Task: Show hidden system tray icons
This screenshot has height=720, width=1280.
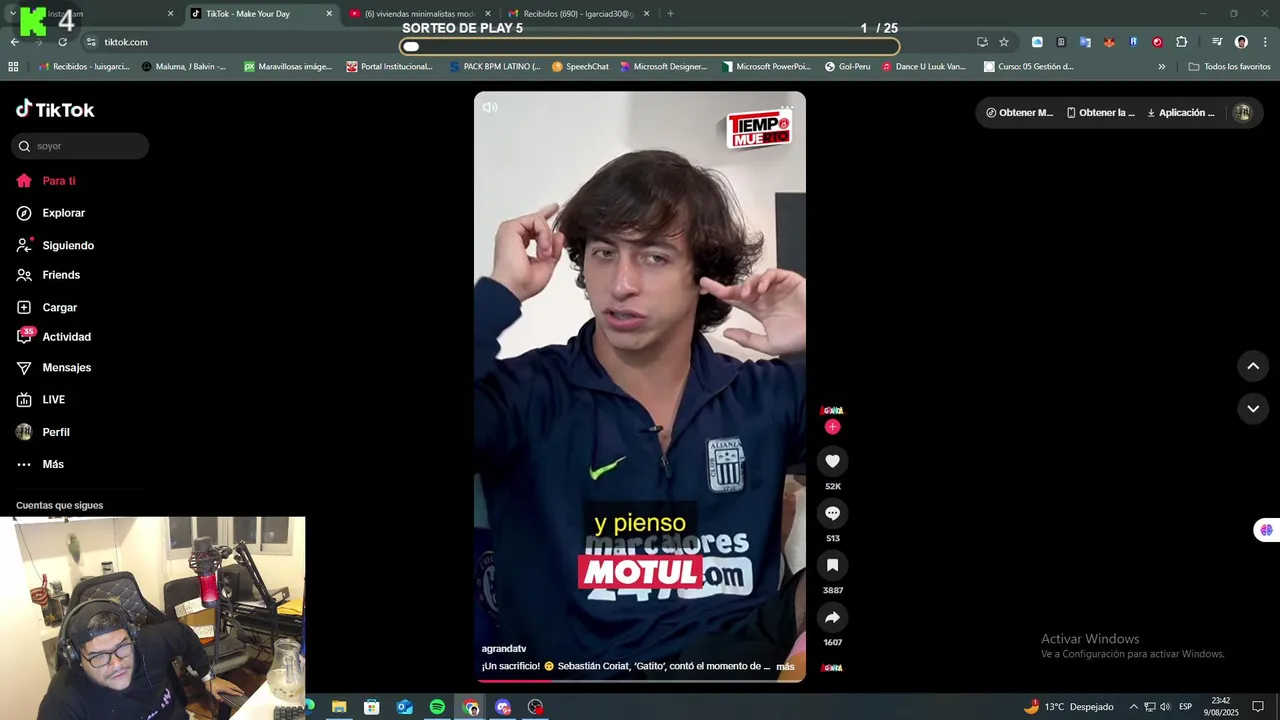Action: [1133, 707]
